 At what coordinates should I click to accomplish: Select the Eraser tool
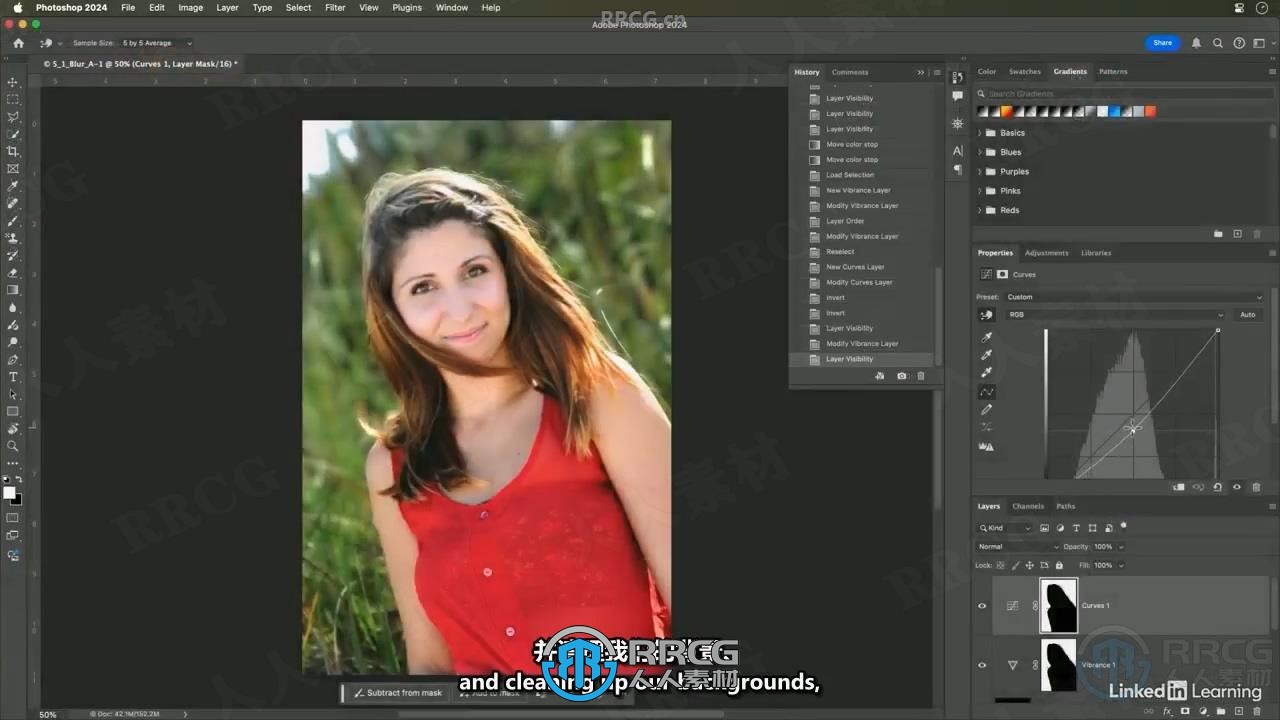(x=13, y=272)
